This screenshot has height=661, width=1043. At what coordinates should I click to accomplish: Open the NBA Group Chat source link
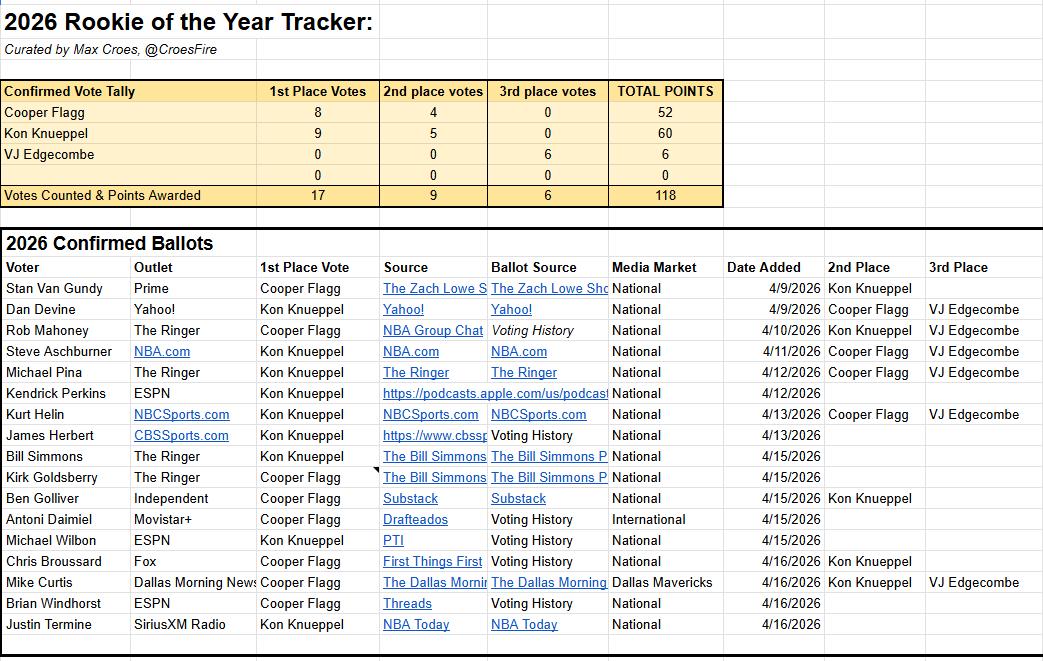coord(432,330)
